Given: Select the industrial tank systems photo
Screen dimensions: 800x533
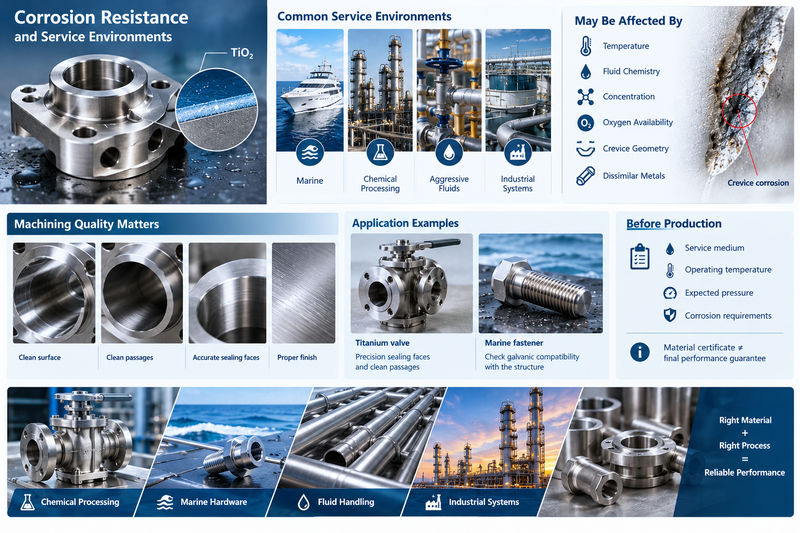Looking at the screenshot, I should point(518,90).
